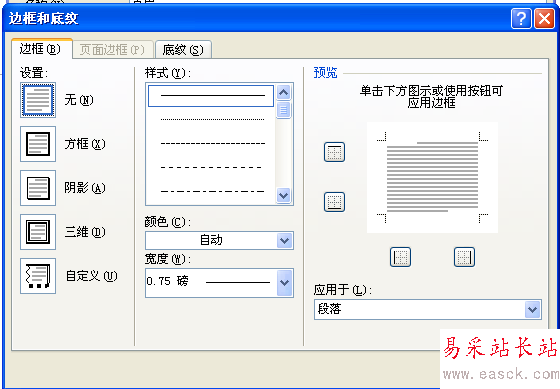The width and height of the screenshot is (560, 389).
Task: Click the 方框 label text
Action: pyautogui.click(x=85, y=144)
